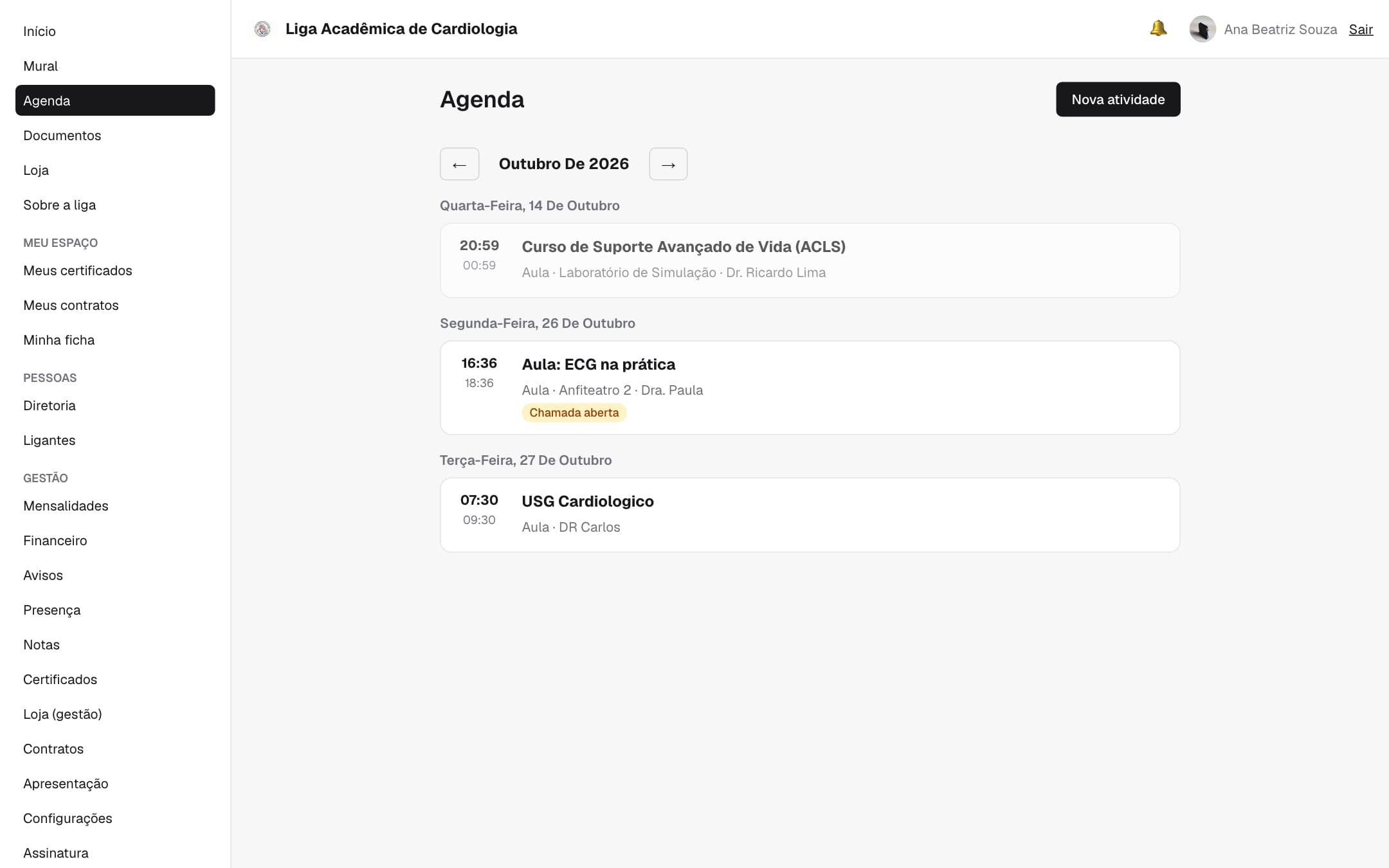Open Contratos under Gestão

click(115, 748)
